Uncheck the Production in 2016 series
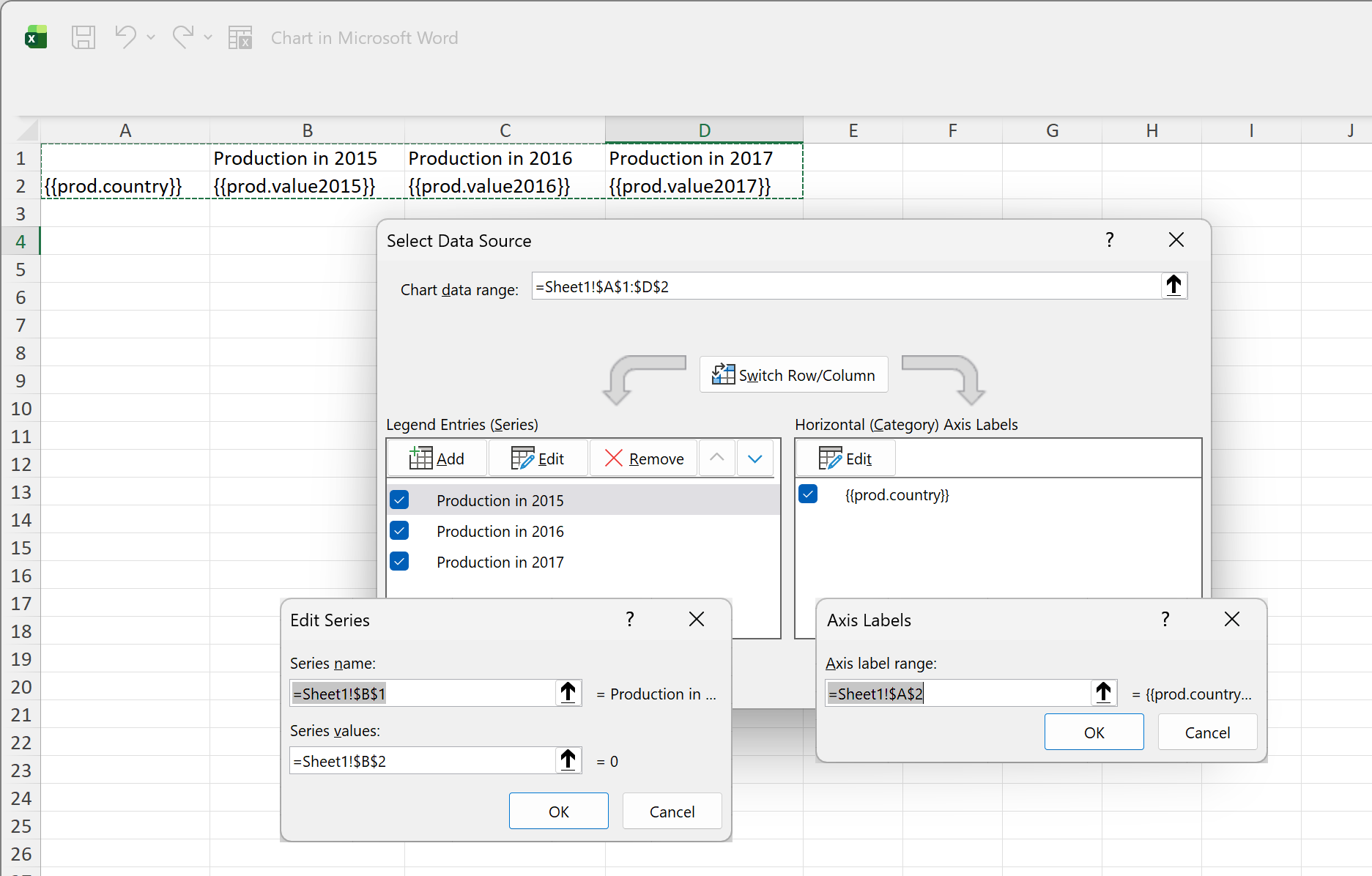The image size is (1372, 876). coord(399,530)
